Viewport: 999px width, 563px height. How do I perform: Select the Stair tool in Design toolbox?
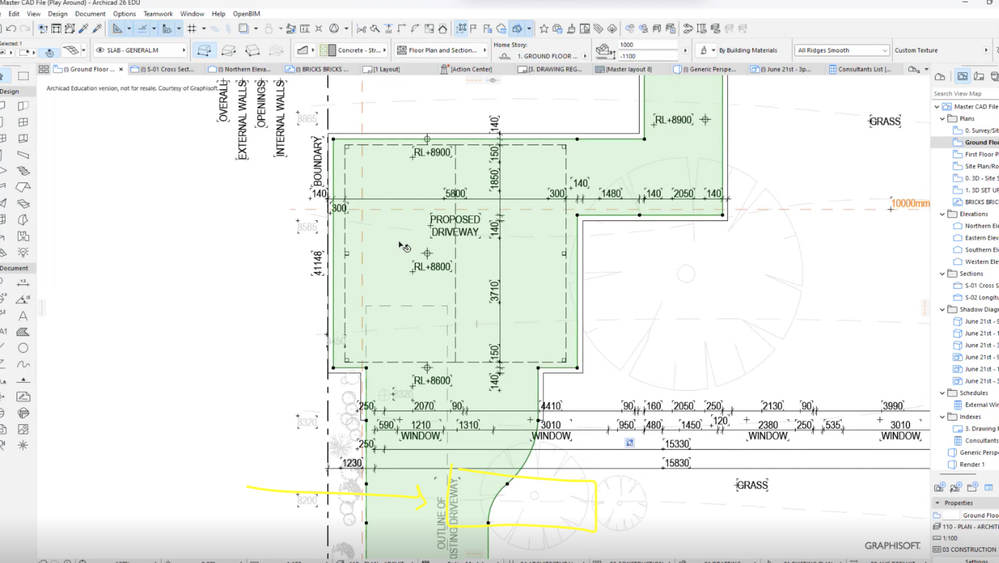click(23, 171)
